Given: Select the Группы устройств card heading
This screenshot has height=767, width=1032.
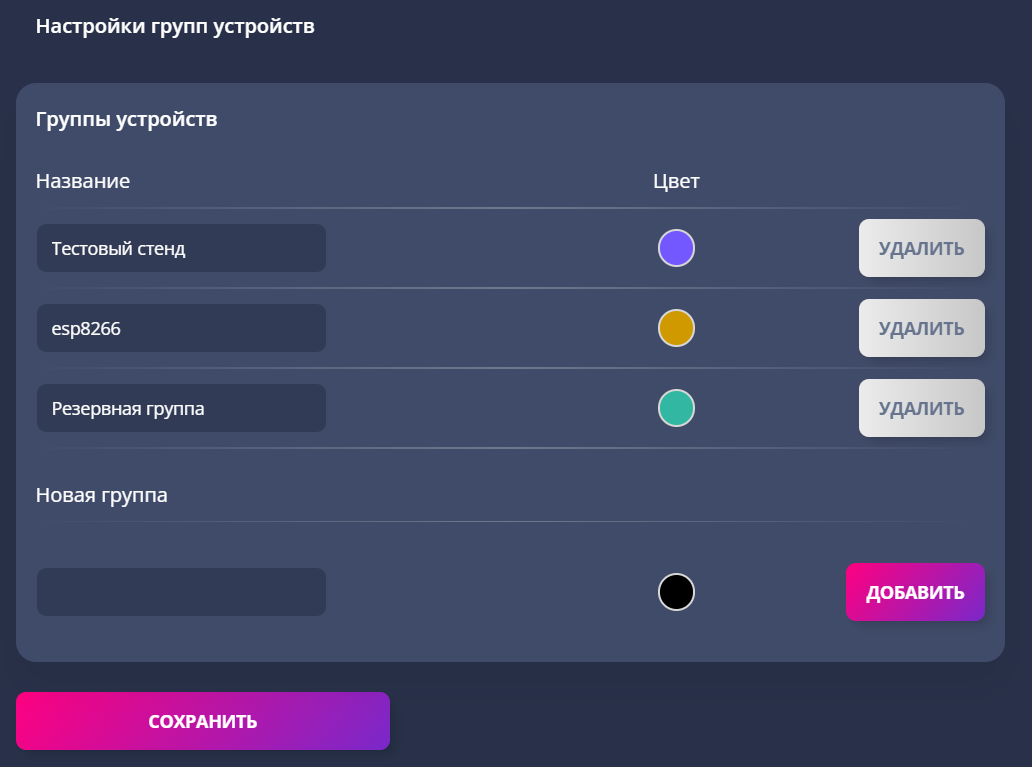Looking at the screenshot, I should click(x=126, y=119).
